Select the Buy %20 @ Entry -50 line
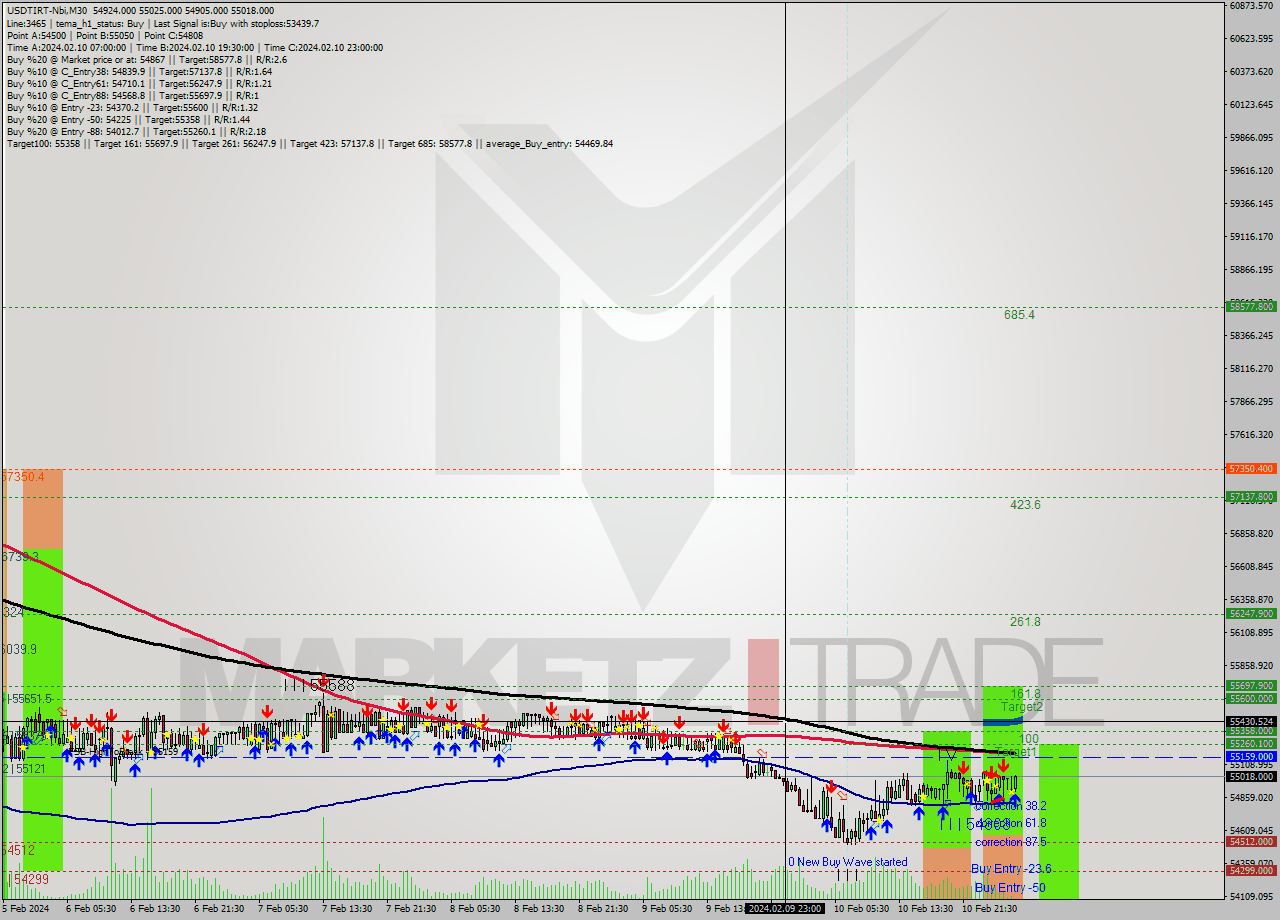 (128, 119)
